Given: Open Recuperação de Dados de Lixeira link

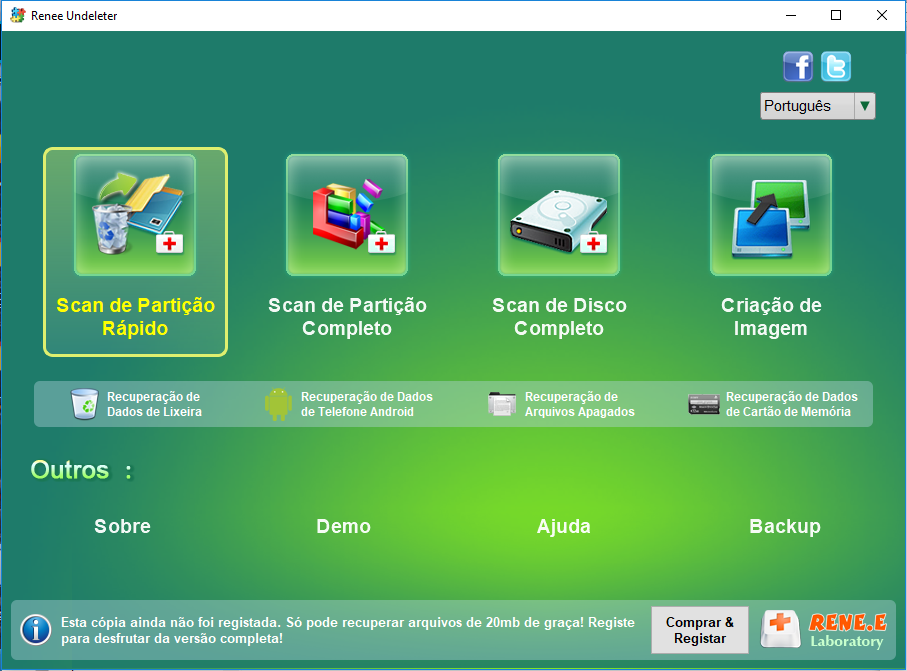Looking at the screenshot, I should coord(154,404).
